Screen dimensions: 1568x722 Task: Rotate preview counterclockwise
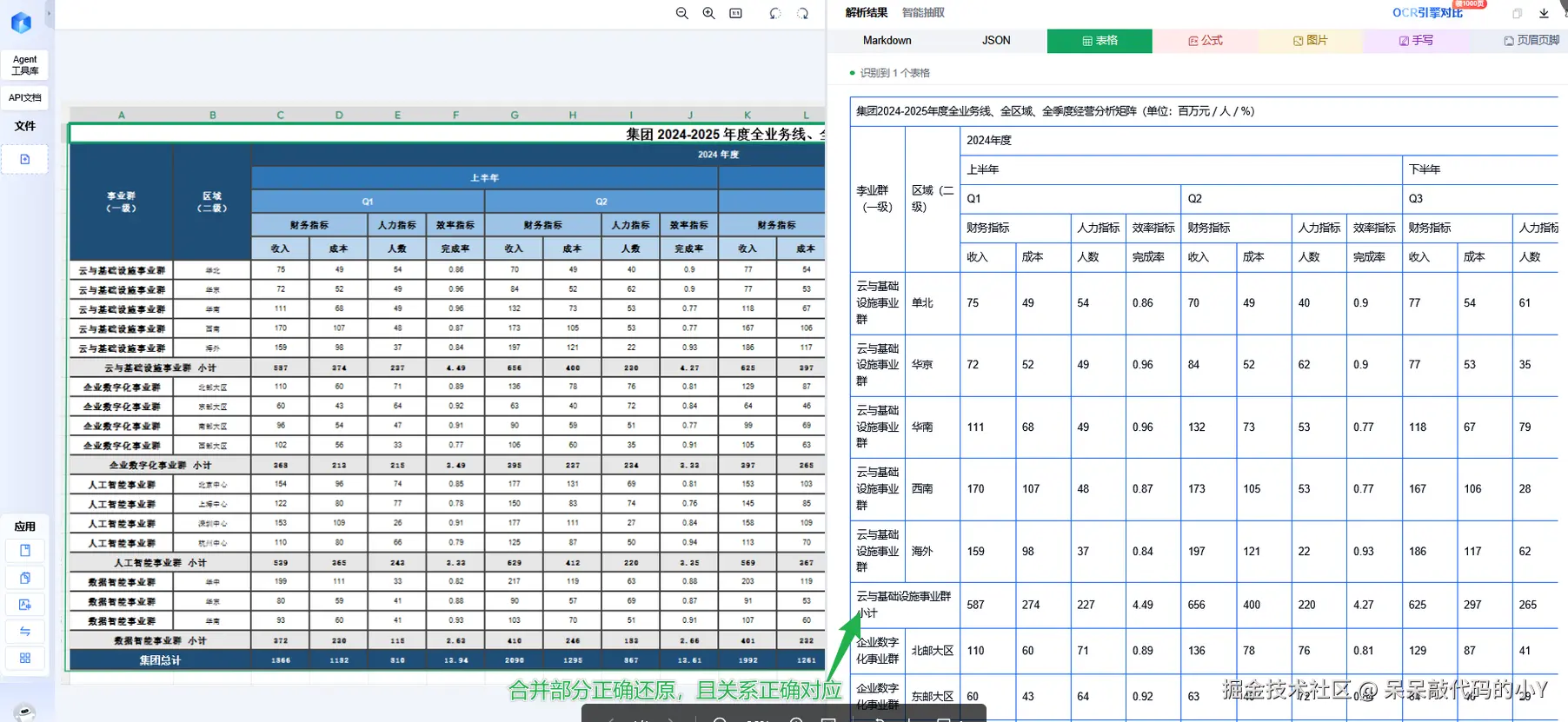tap(775, 13)
